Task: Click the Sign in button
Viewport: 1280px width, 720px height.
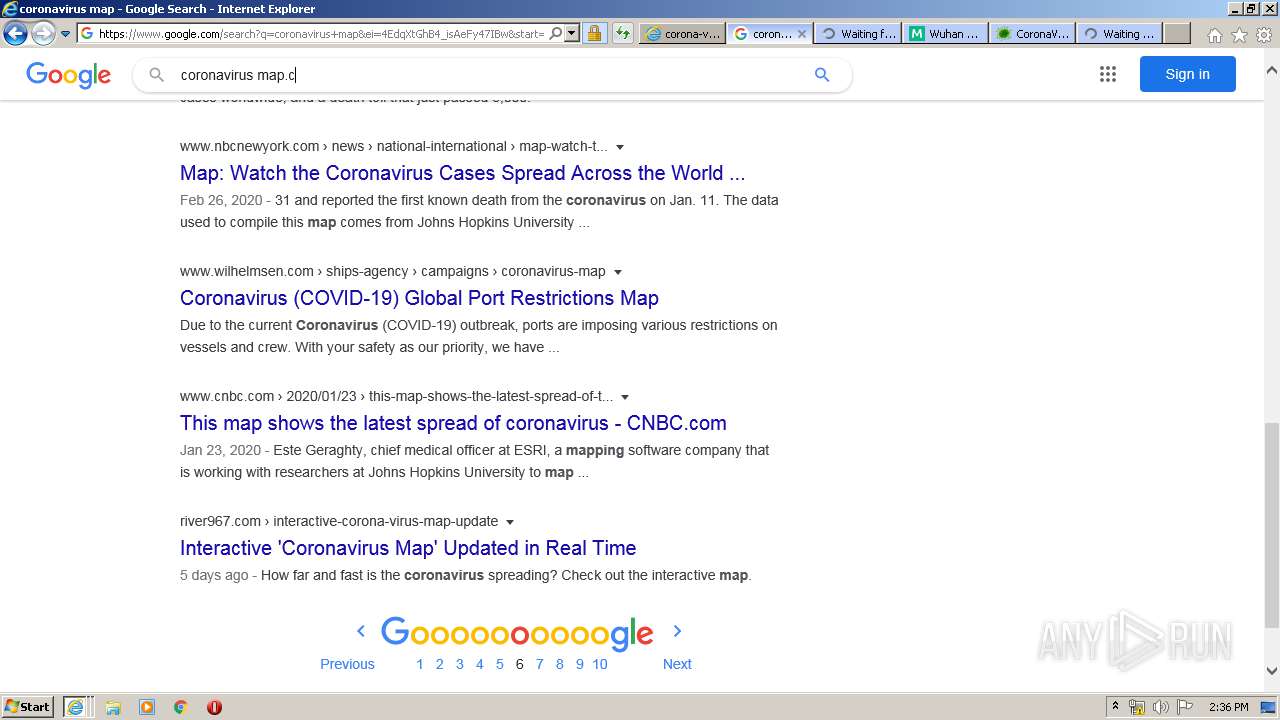Action: coord(1187,74)
